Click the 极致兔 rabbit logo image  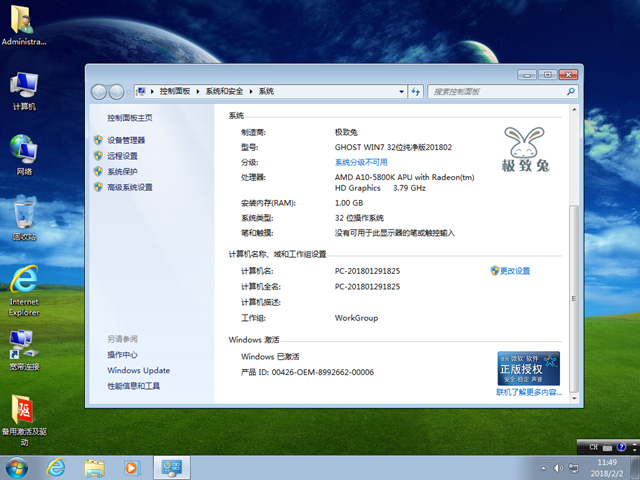pyautogui.click(x=525, y=149)
